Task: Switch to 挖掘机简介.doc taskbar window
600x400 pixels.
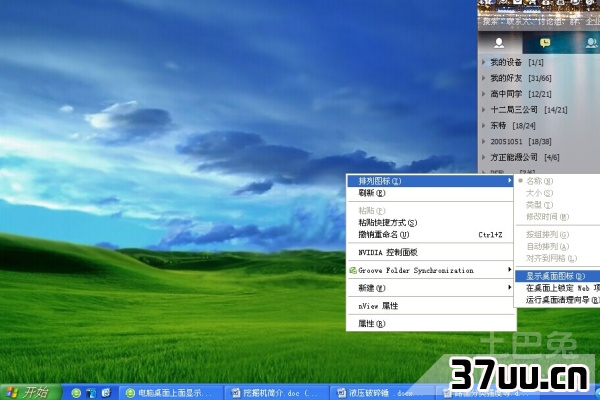Action: 276,393
